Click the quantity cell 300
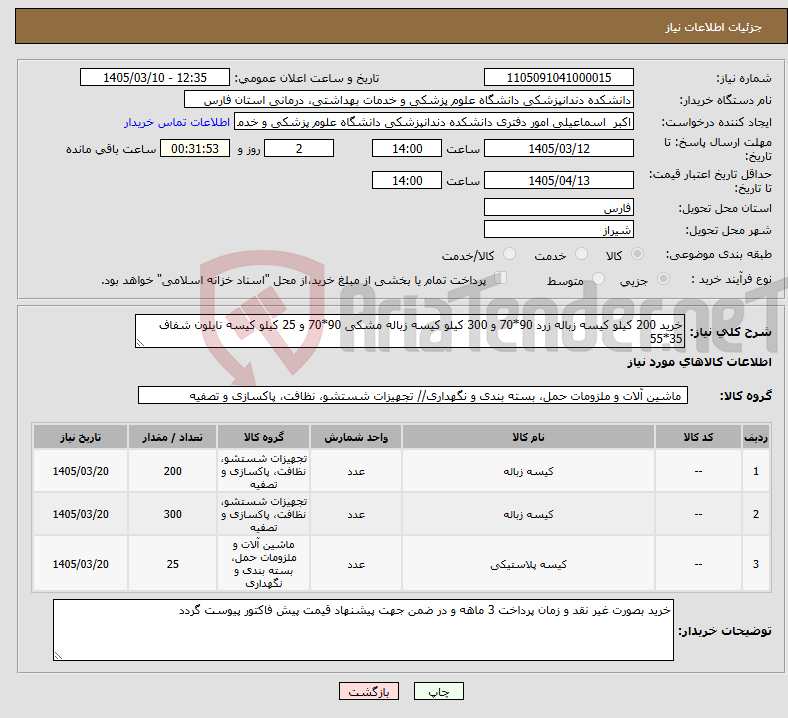This screenshot has width=788, height=718. [172, 514]
